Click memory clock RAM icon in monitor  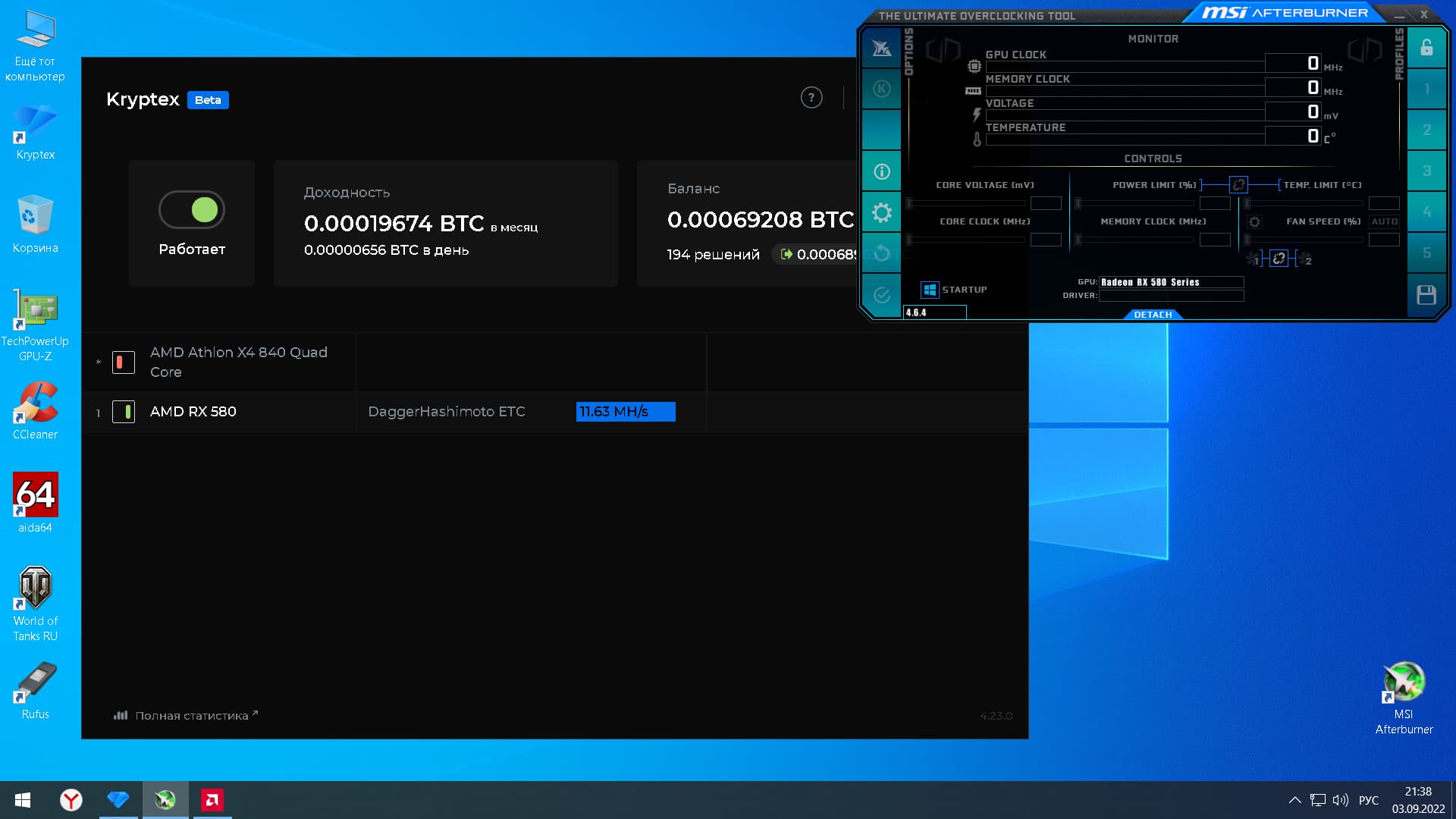973,91
